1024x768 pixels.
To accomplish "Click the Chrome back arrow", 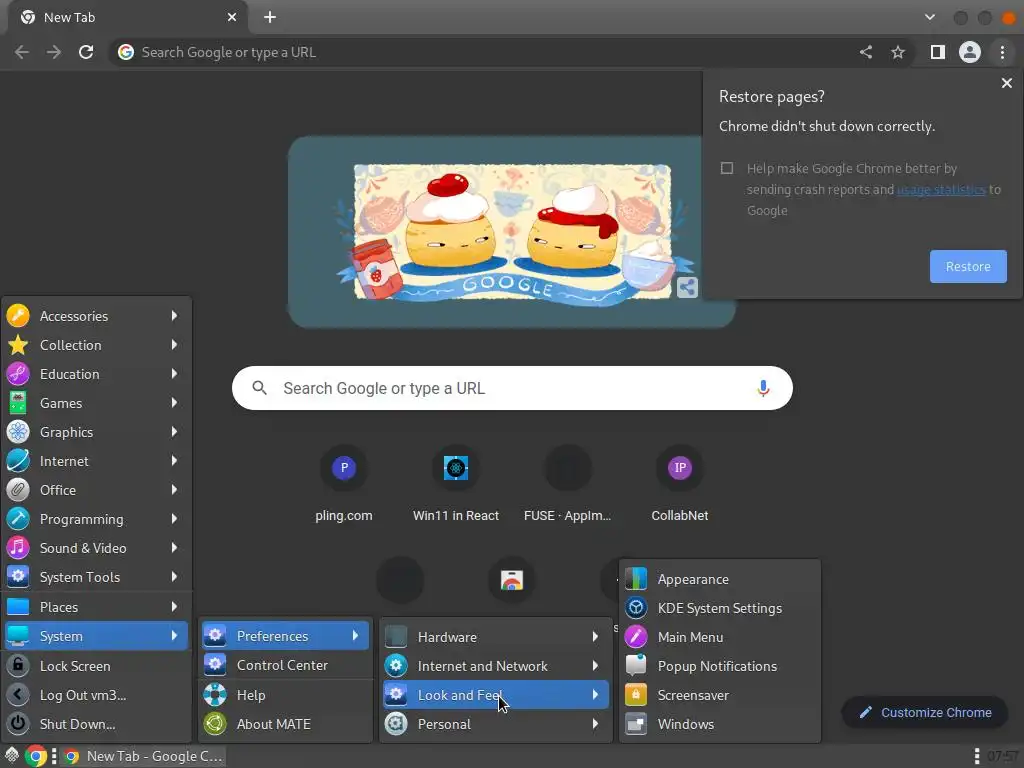I will [22, 52].
